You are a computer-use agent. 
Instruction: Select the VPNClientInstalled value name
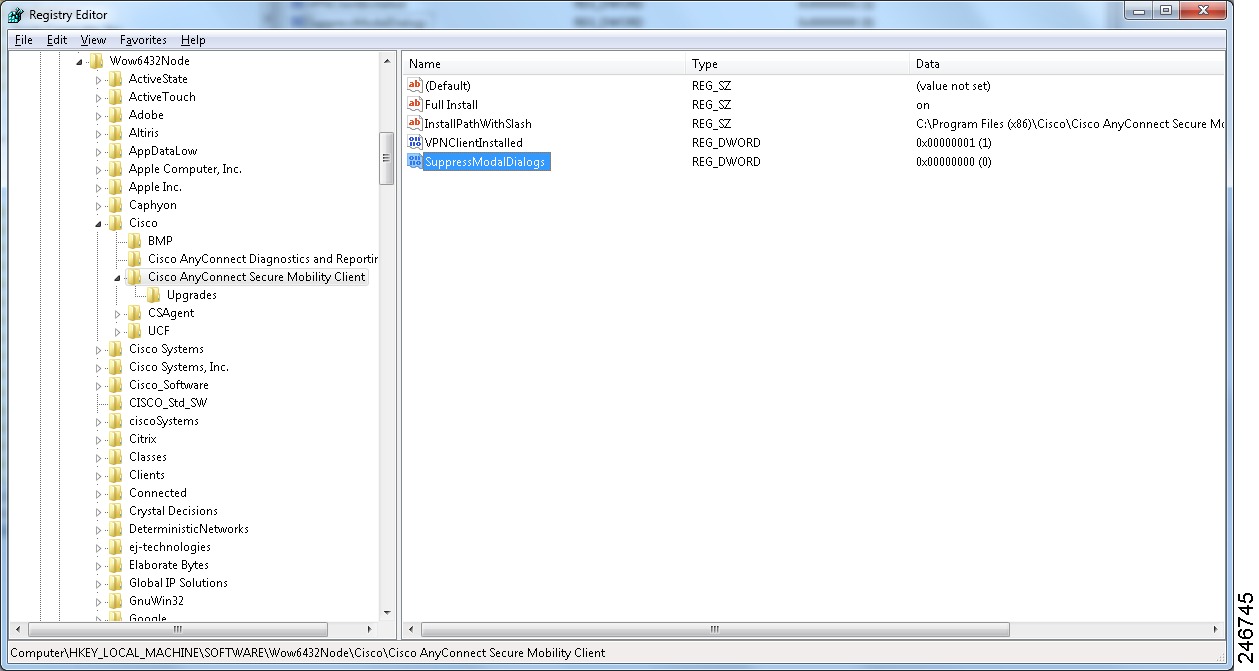pyautogui.click(x=473, y=142)
